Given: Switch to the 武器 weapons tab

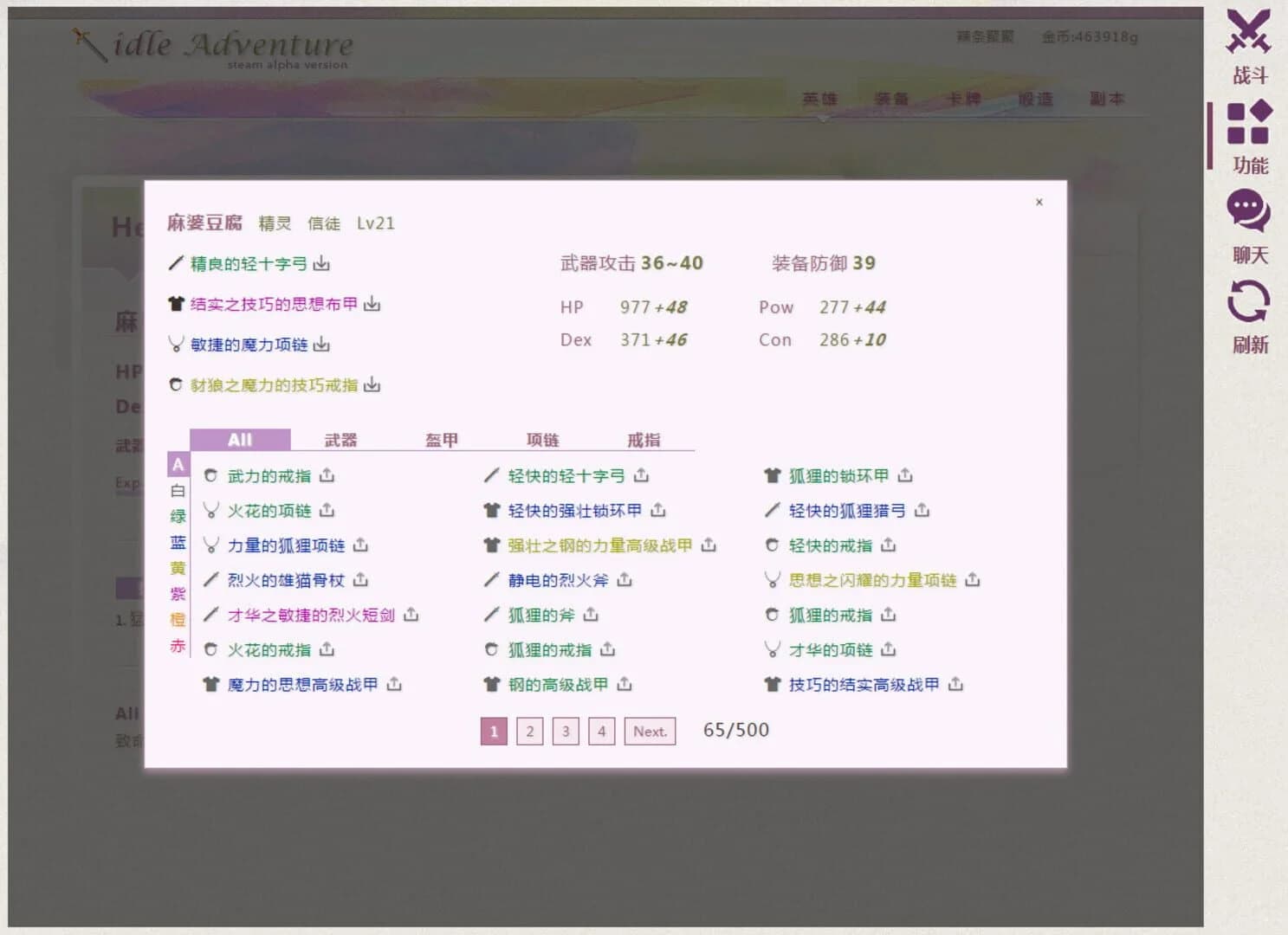Looking at the screenshot, I should pyautogui.click(x=340, y=440).
